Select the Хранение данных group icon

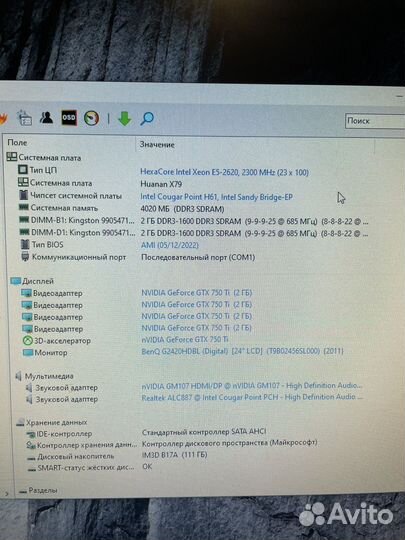click(21, 422)
